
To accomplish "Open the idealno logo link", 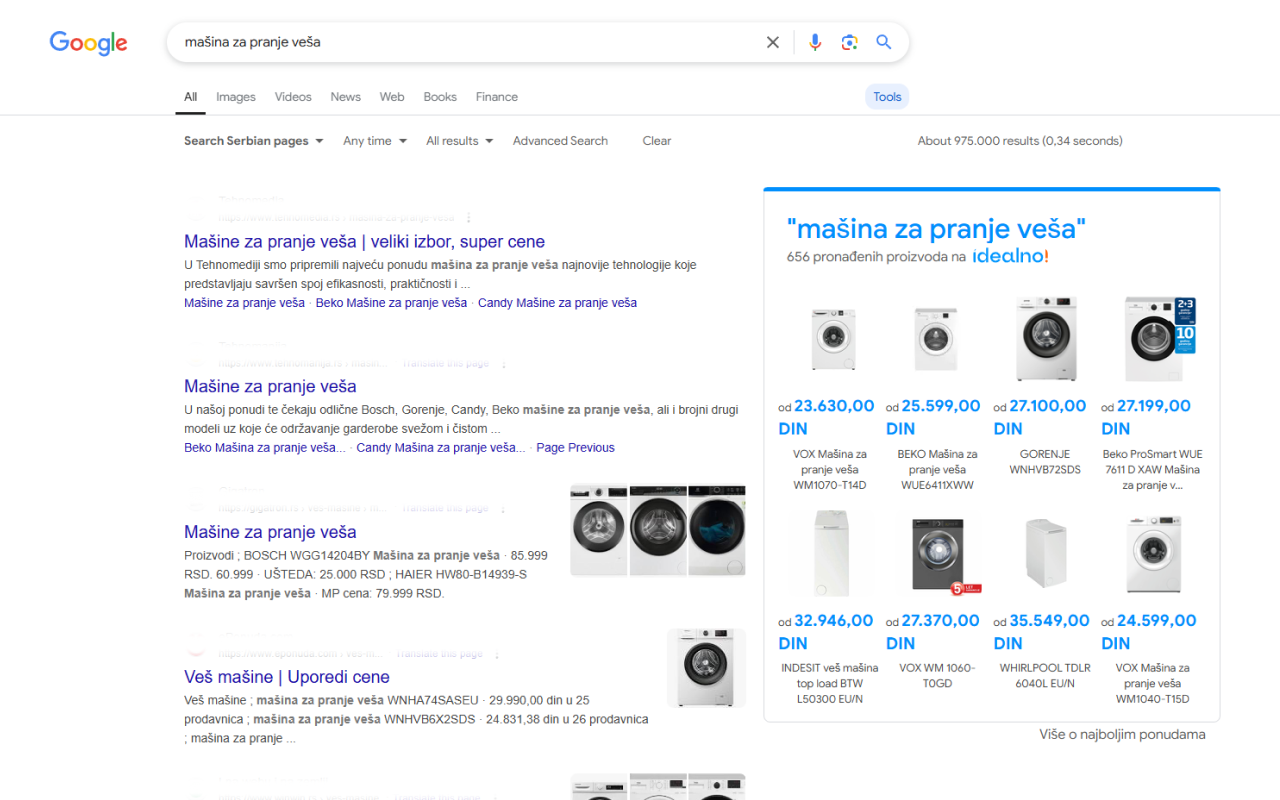I will coord(1010,257).
